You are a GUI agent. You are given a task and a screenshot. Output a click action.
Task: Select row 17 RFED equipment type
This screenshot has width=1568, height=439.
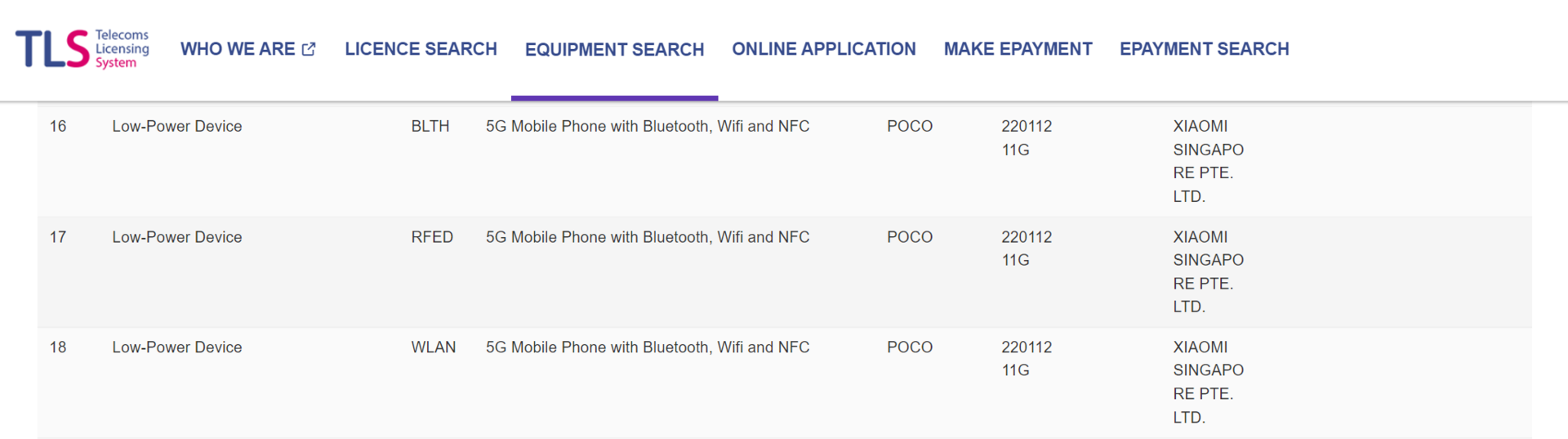click(432, 237)
